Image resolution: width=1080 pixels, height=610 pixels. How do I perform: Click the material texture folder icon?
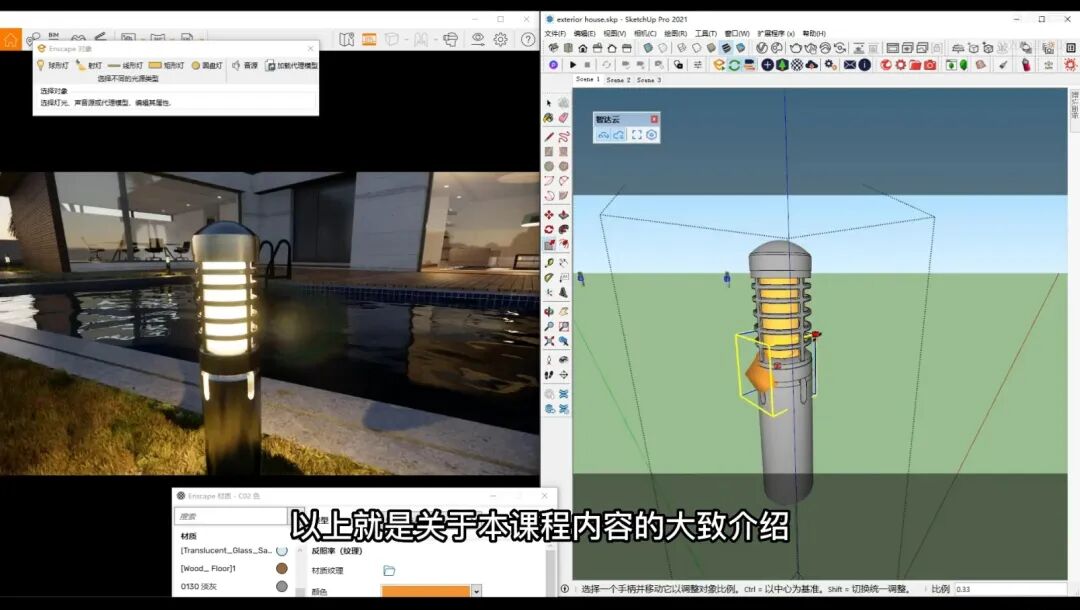(389, 571)
